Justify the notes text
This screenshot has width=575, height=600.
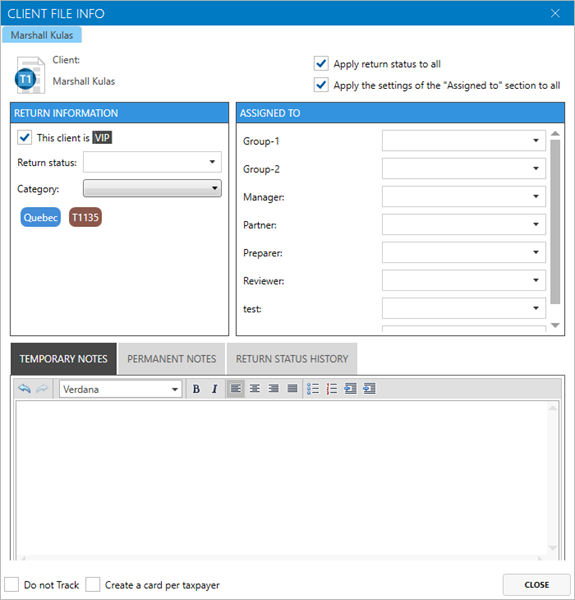[x=292, y=389]
